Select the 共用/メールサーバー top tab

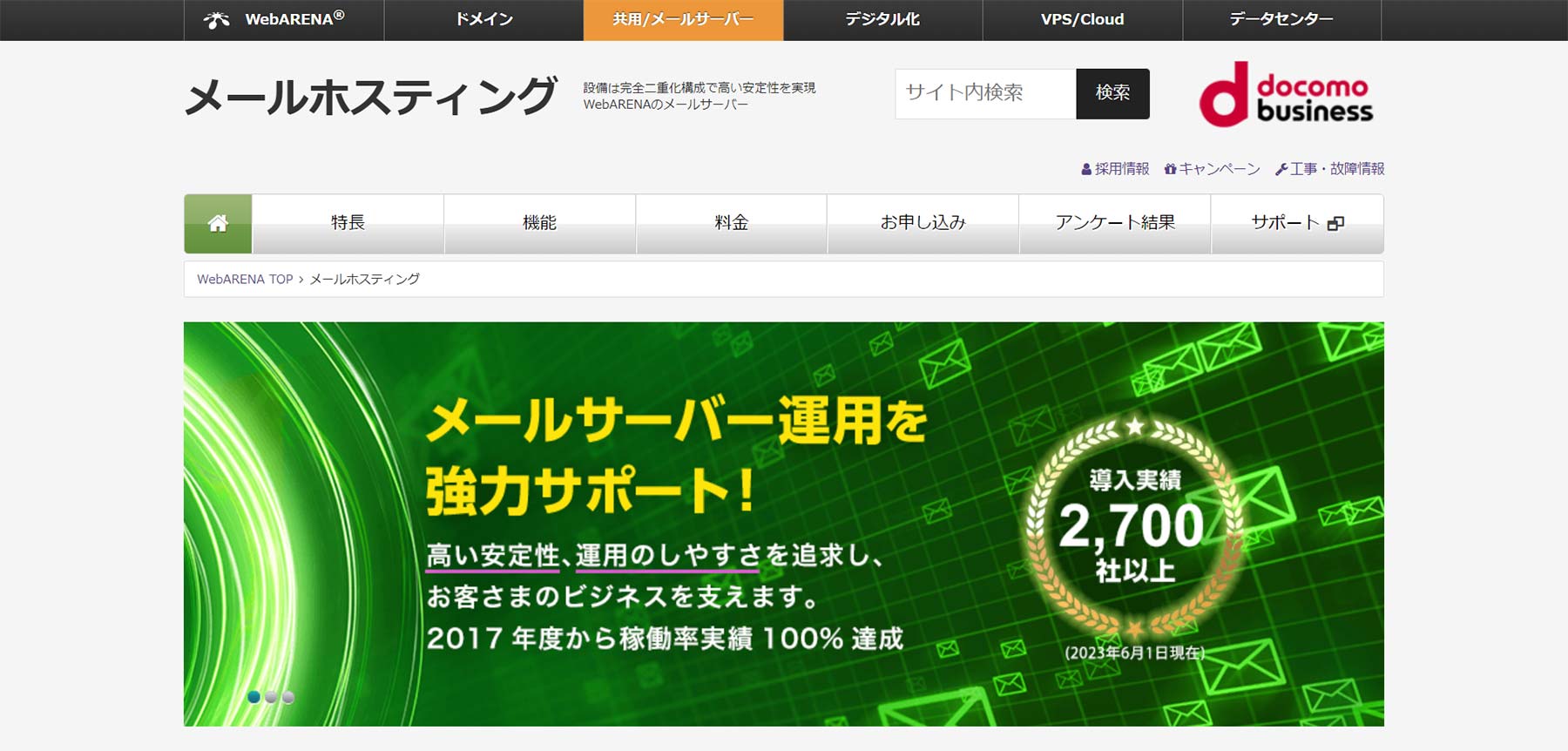point(683,19)
